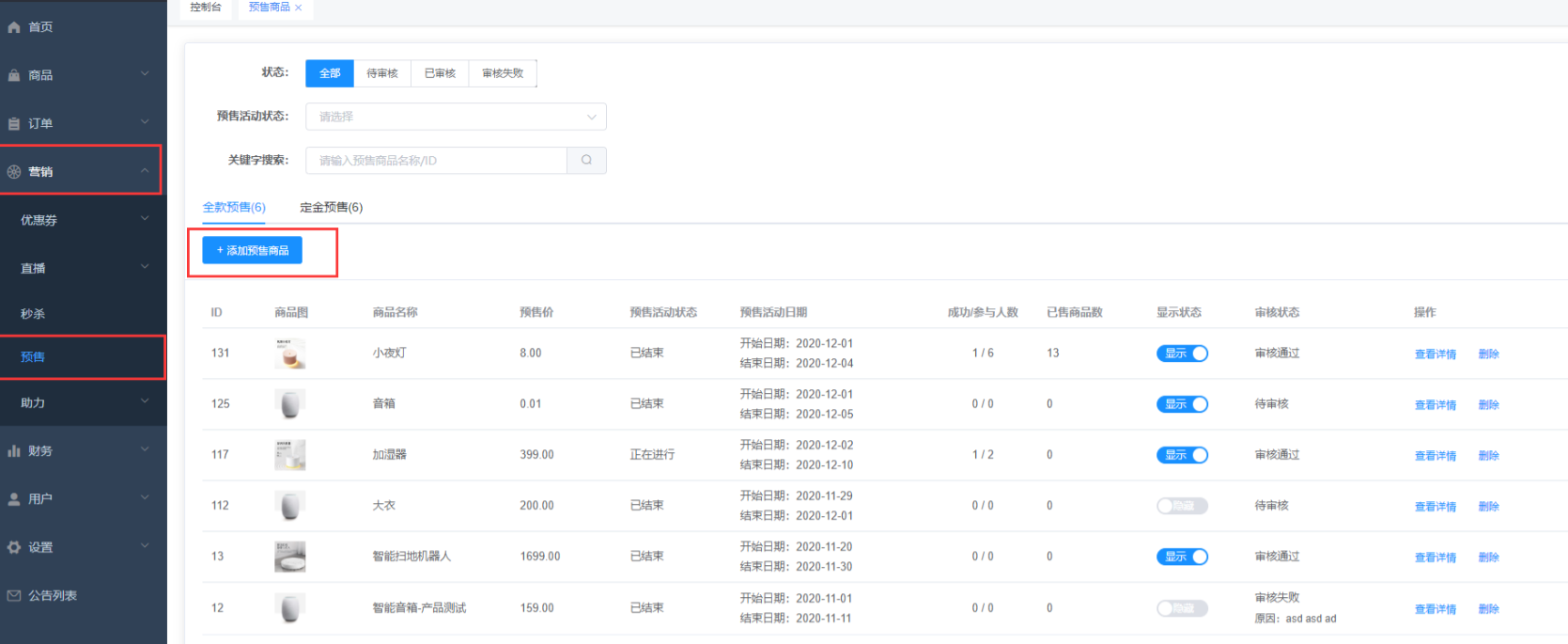Click the 商品 shopping bag icon
This screenshot has height=644, width=1568.
click(x=14, y=75)
